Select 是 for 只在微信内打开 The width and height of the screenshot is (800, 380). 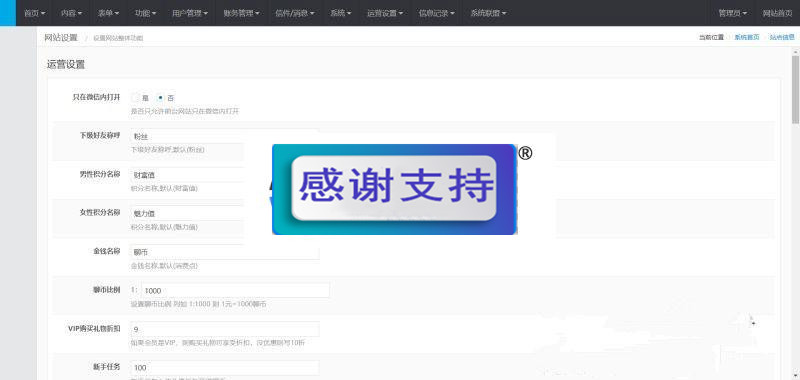(x=135, y=97)
